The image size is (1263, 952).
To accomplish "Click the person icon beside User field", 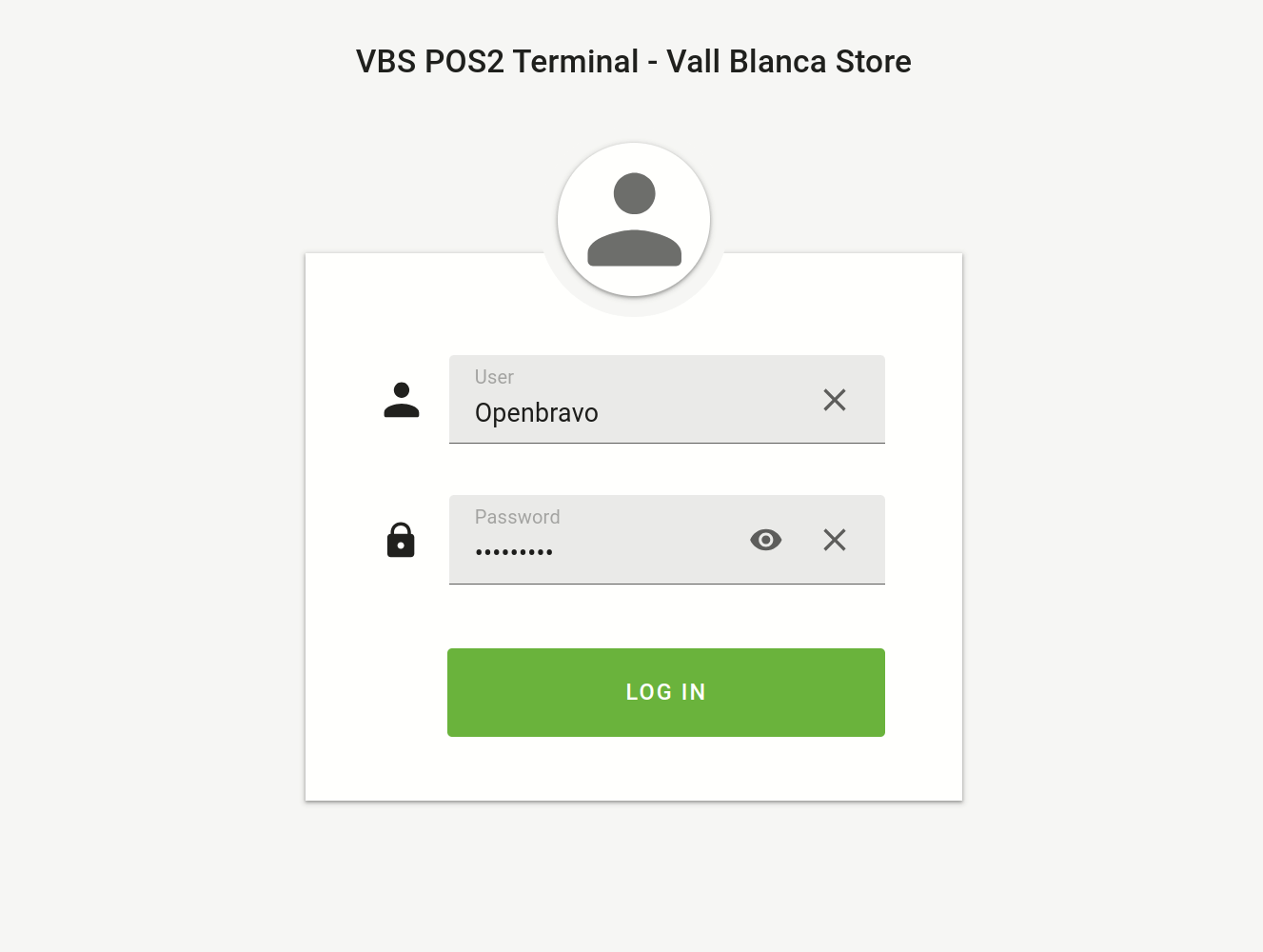I will click(x=402, y=400).
